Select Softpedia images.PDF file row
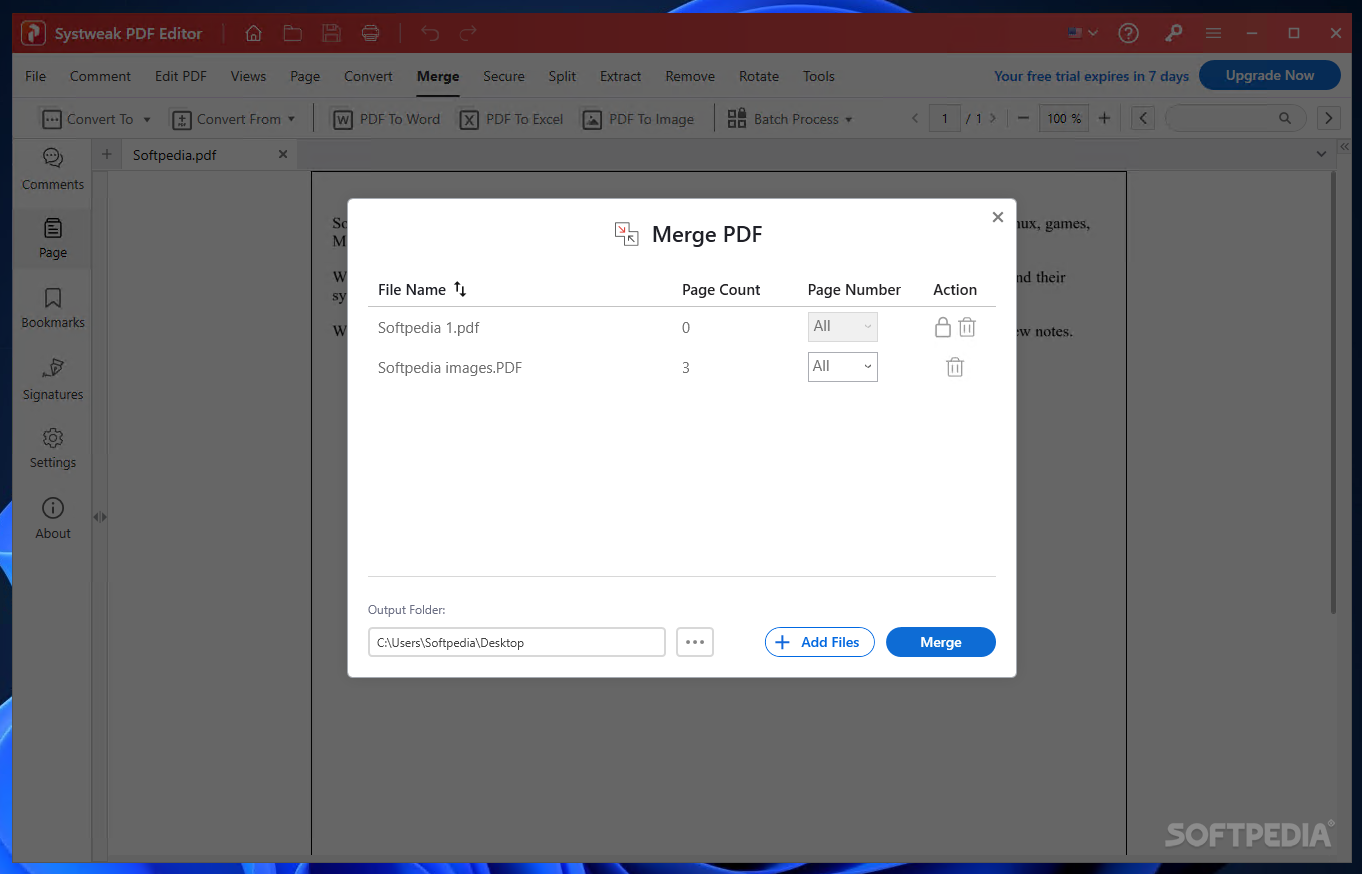Image resolution: width=1362 pixels, height=874 pixels. click(x=682, y=367)
